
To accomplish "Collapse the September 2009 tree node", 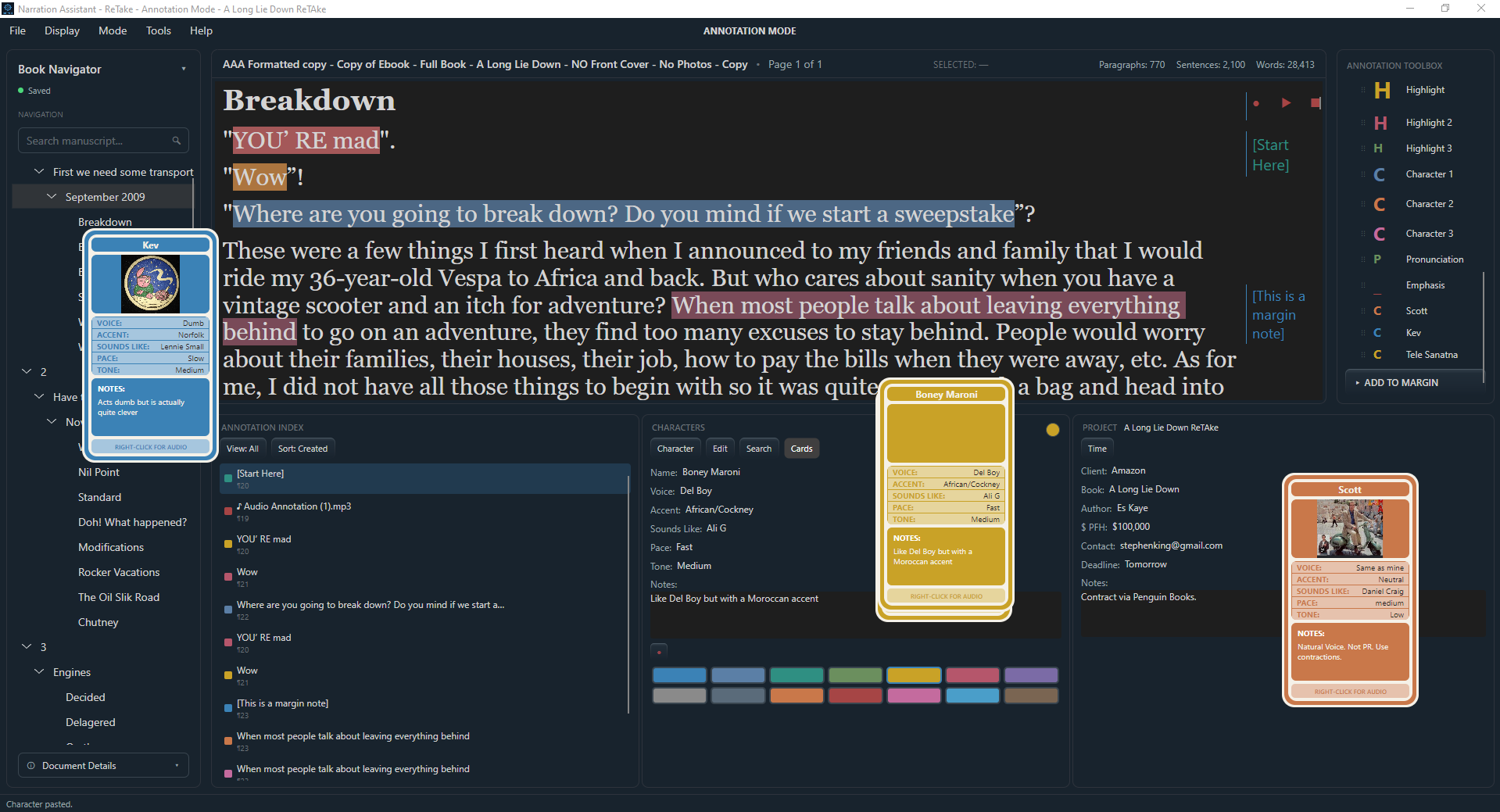I will (52, 197).
